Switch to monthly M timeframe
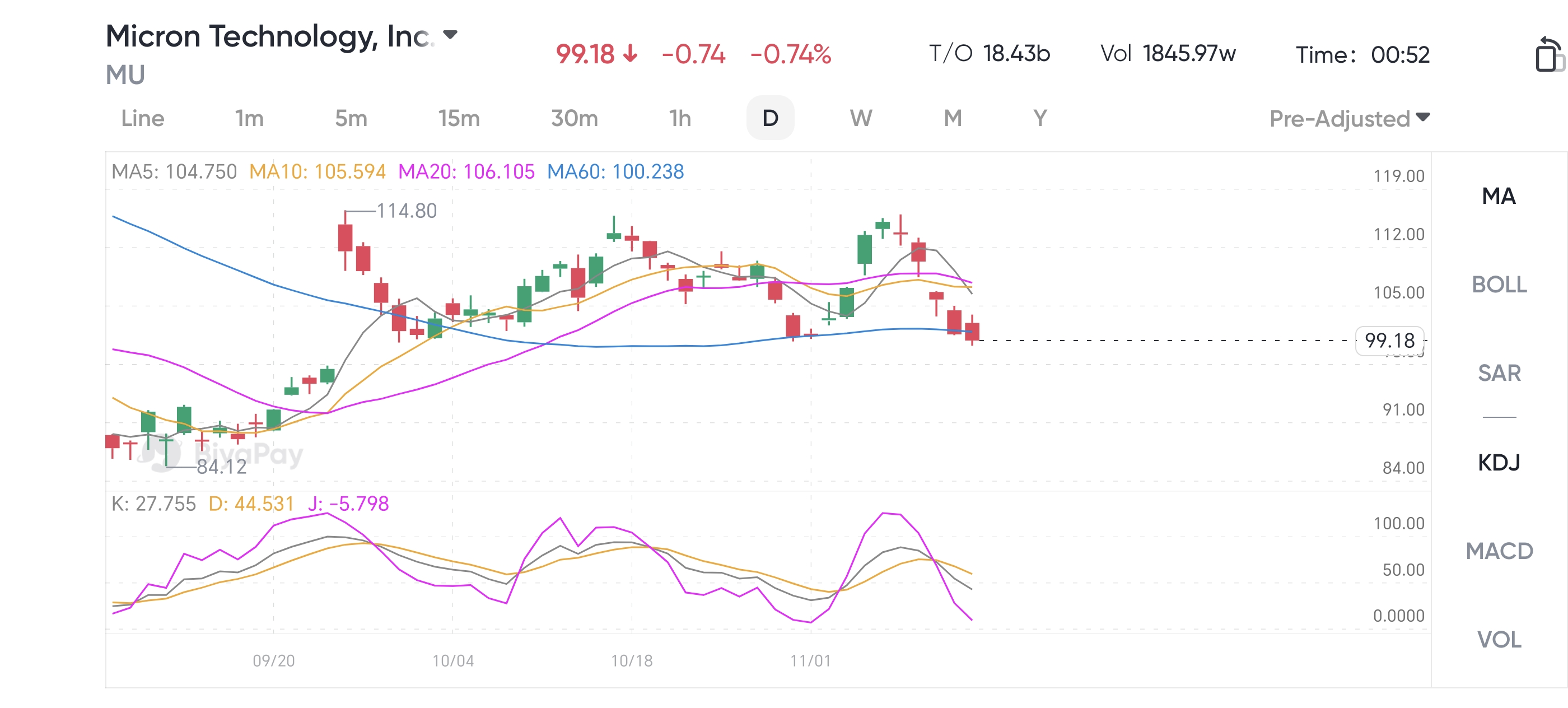This screenshot has width=1568, height=708. [x=953, y=118]
